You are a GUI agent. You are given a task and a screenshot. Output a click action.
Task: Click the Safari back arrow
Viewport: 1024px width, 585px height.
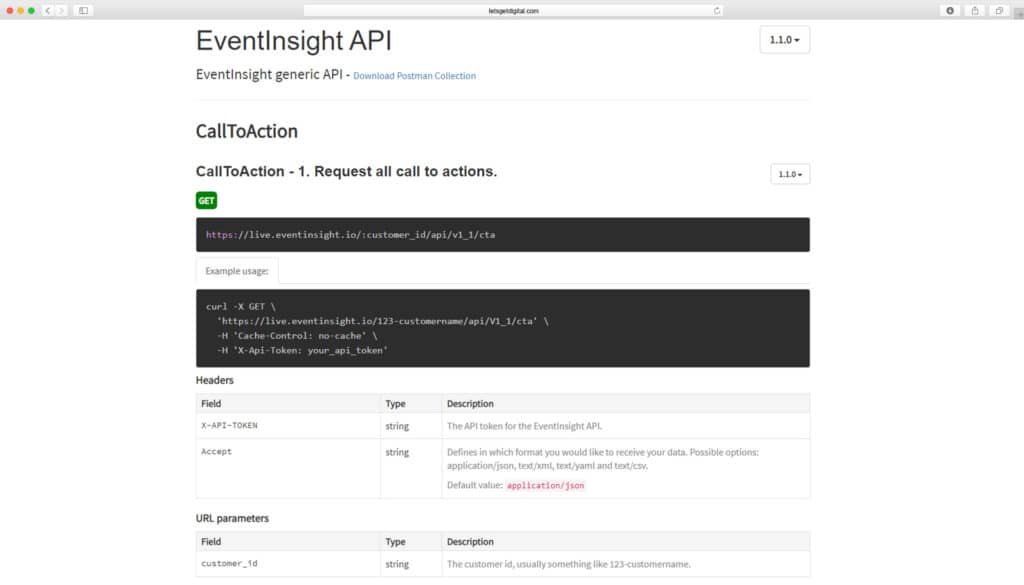pos(48,10)
